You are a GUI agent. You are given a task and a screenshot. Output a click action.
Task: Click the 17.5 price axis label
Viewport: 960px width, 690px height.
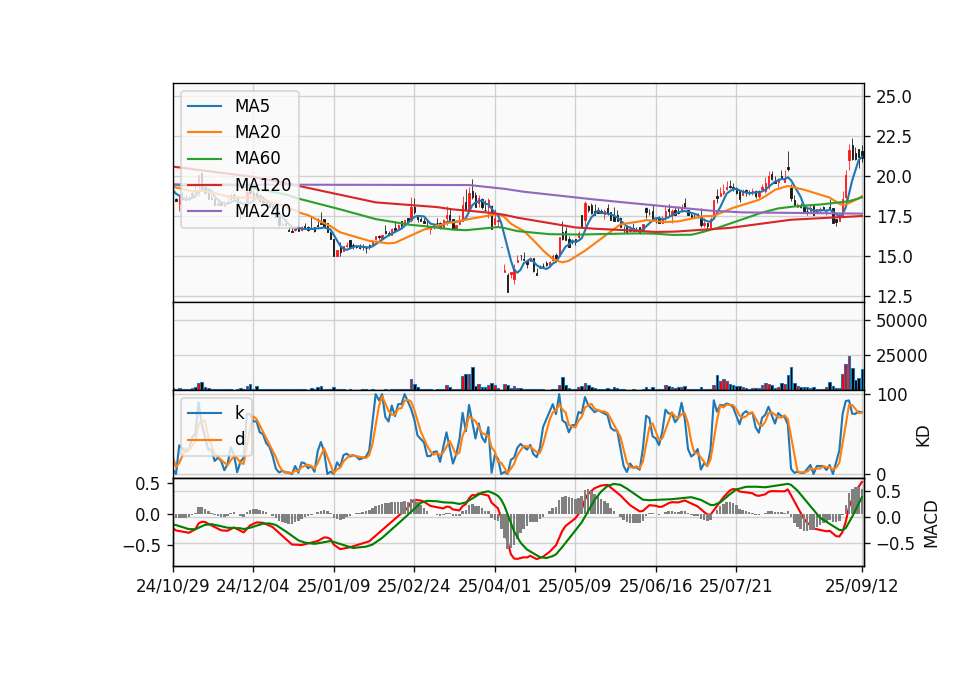[x=894, y=217]
